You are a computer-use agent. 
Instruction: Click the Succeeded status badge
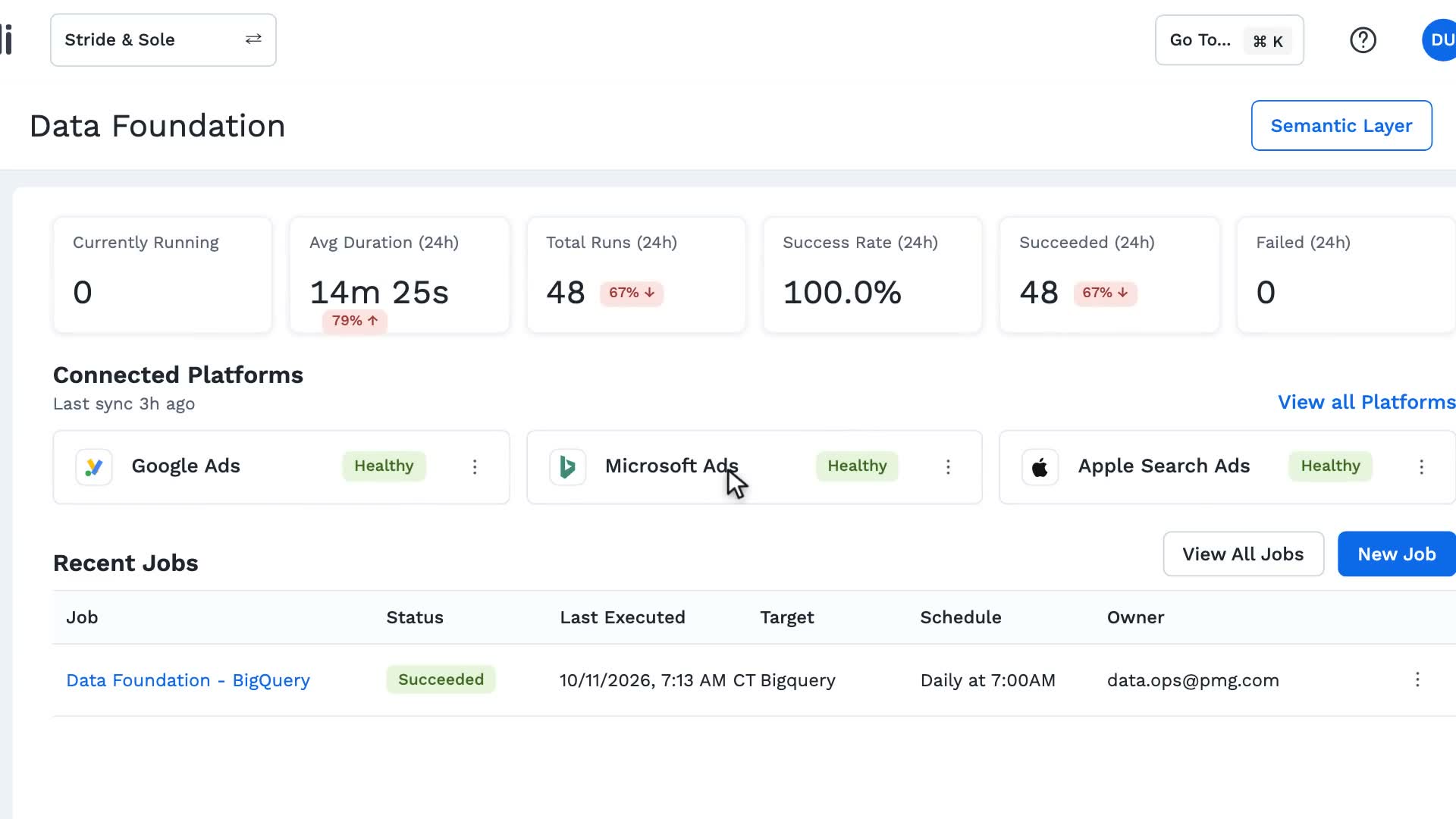[441, 680]
